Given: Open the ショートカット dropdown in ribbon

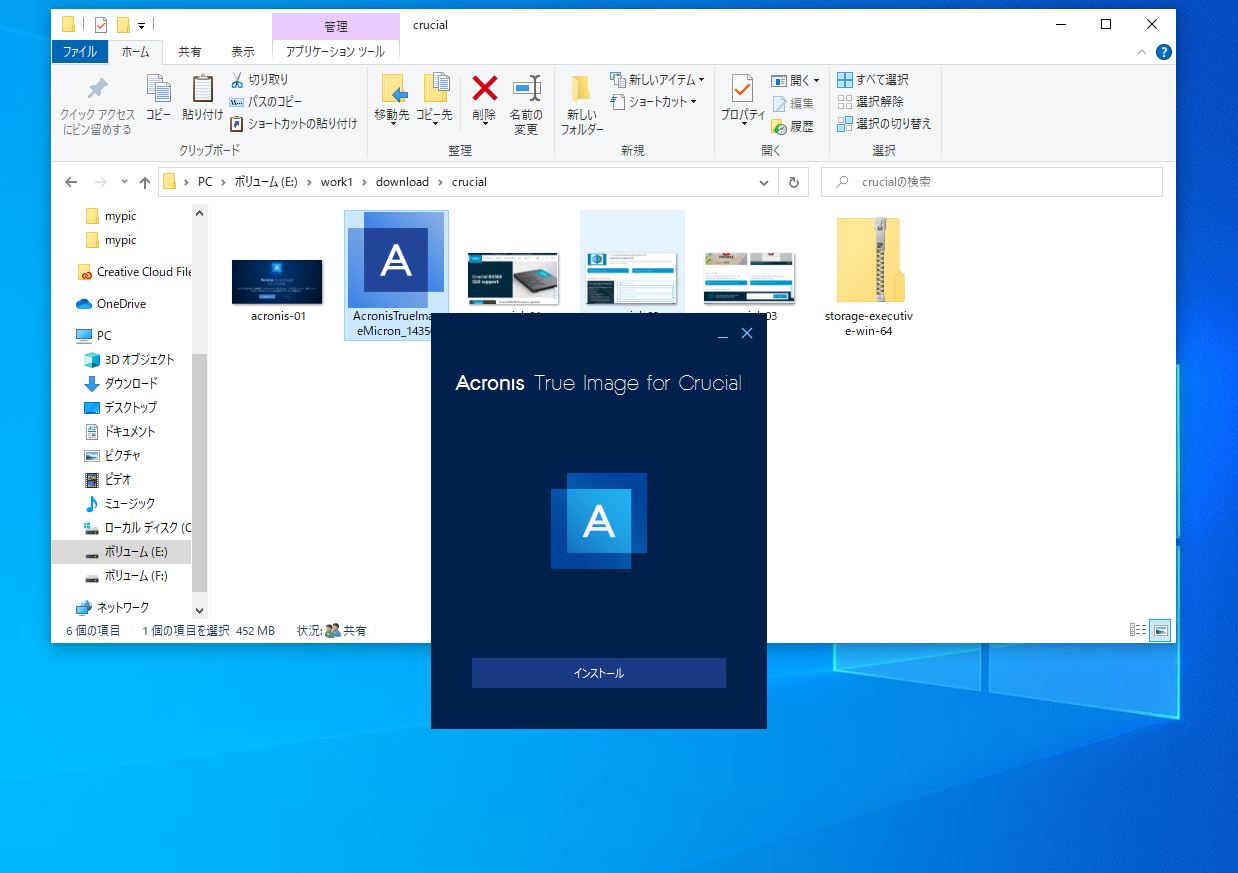Looking at the screenshot, I should click(x=654, y=101).
